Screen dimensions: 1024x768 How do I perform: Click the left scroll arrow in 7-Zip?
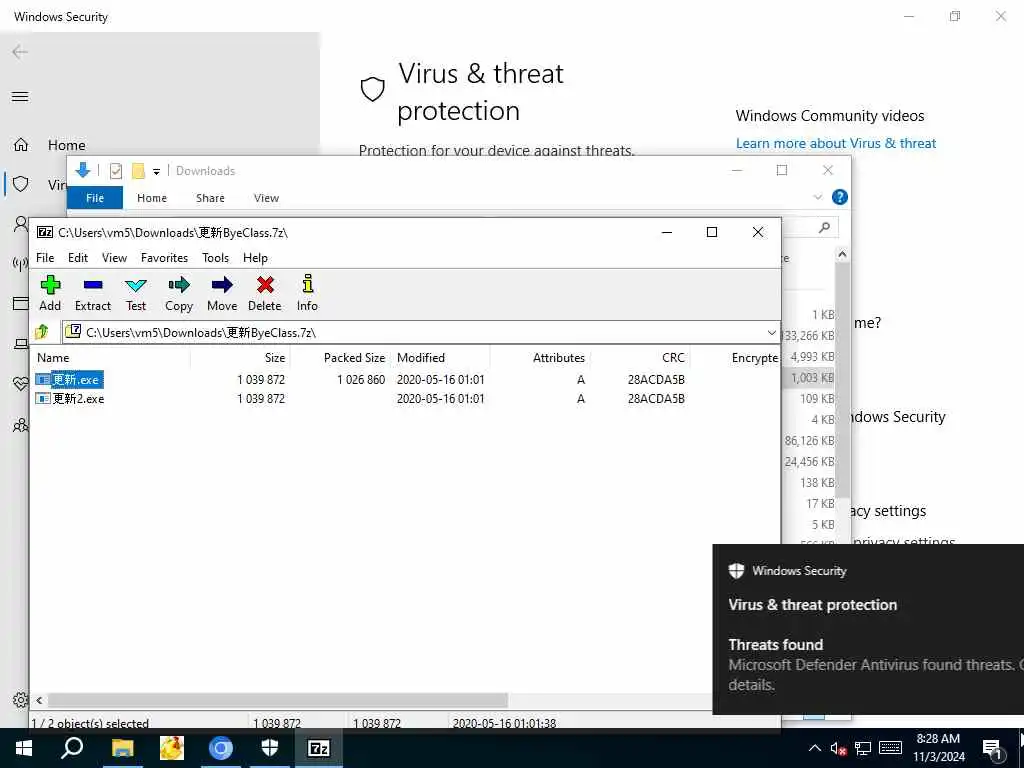39,700
